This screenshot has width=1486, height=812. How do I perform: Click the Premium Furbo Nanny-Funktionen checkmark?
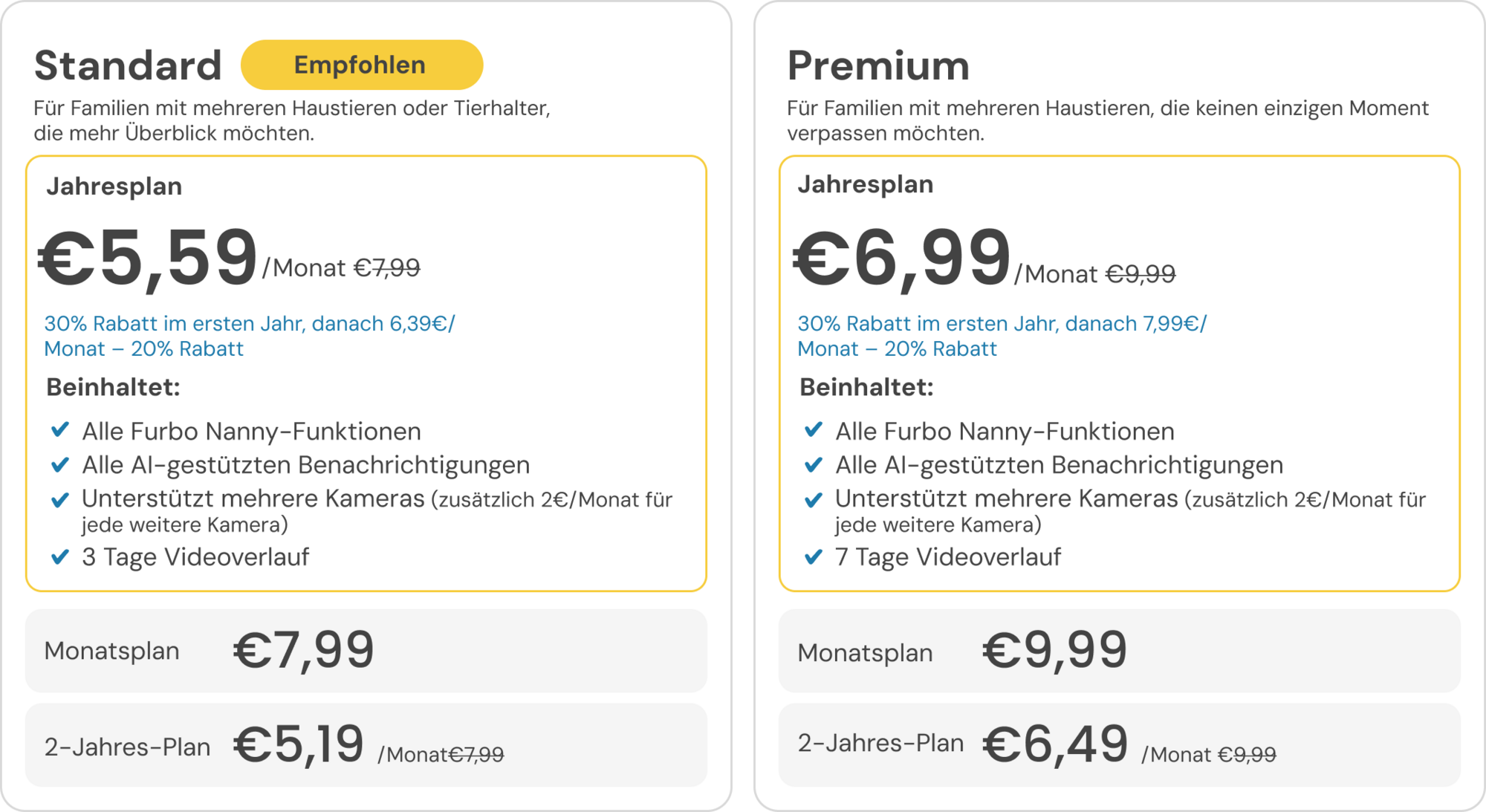[x=814, y=430]
